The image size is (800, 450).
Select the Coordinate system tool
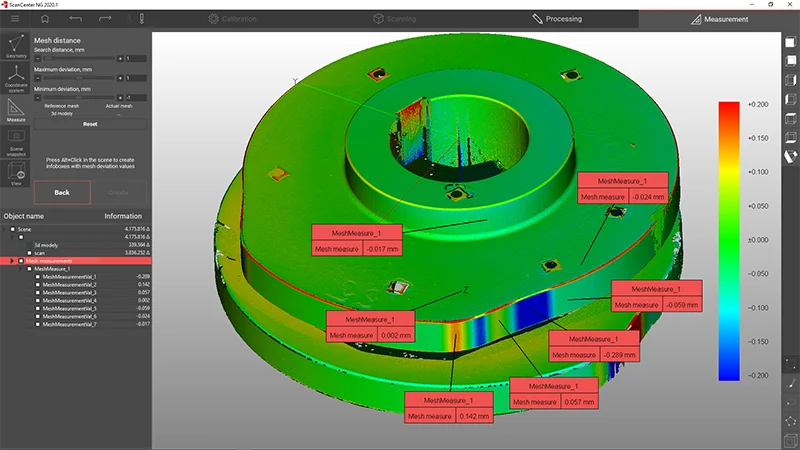coord(16,78)
